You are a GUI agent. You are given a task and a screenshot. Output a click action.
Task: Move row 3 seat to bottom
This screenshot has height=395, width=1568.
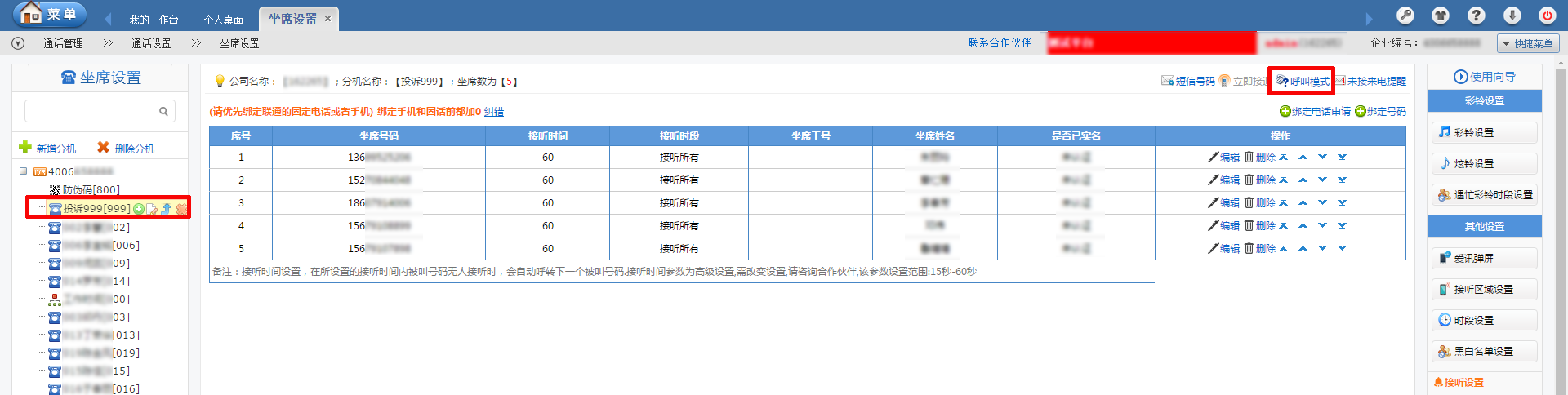point(1342,203)
